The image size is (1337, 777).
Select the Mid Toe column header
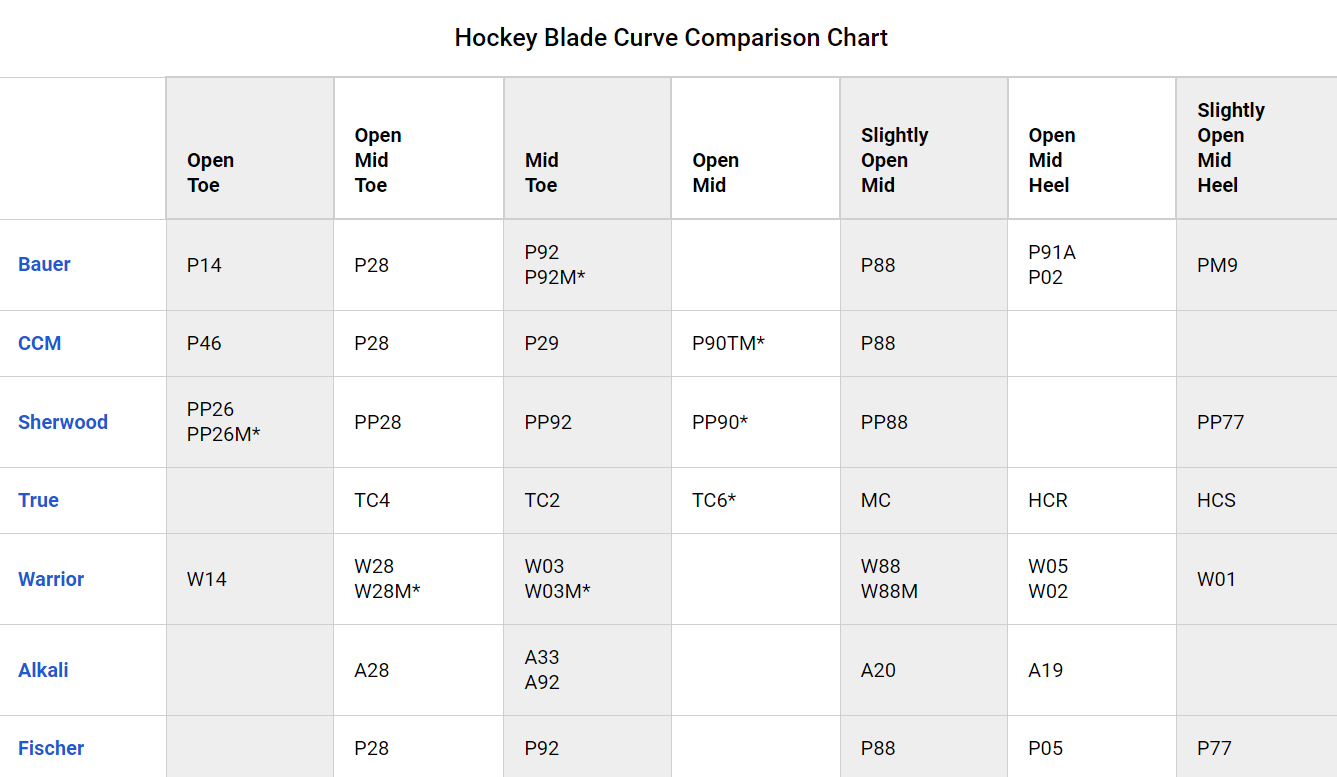(x=542, y=173)
